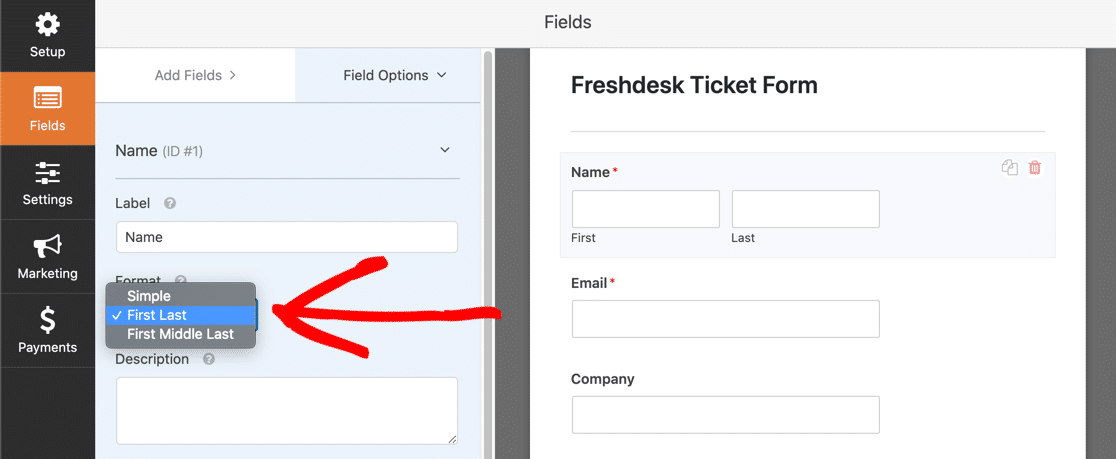This screenshot has width=1116, height=459.
Task: Open the Setup gear icon
Action: [x=47, y=24]
